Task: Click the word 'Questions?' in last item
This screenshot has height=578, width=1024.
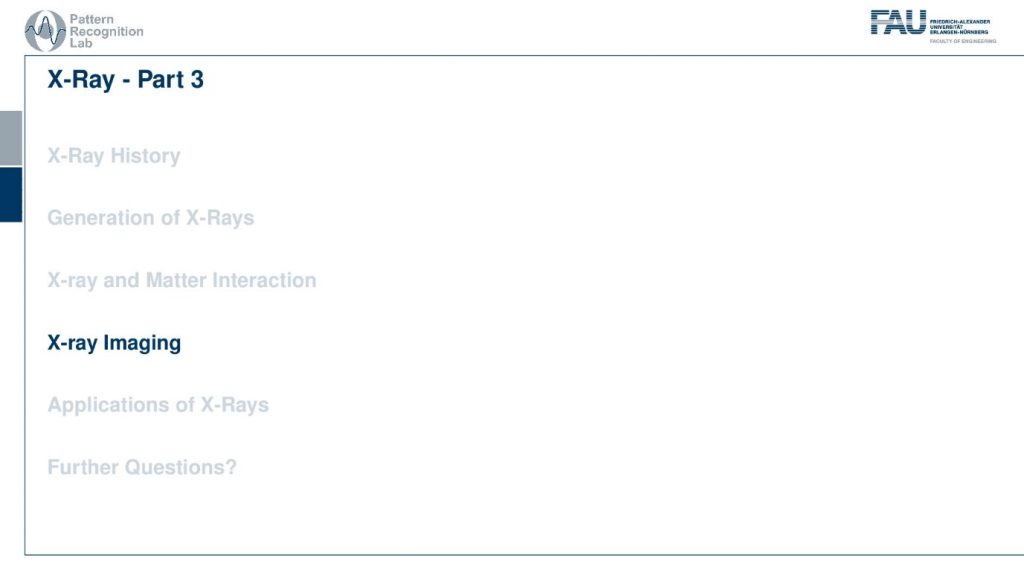Action: 180,467
